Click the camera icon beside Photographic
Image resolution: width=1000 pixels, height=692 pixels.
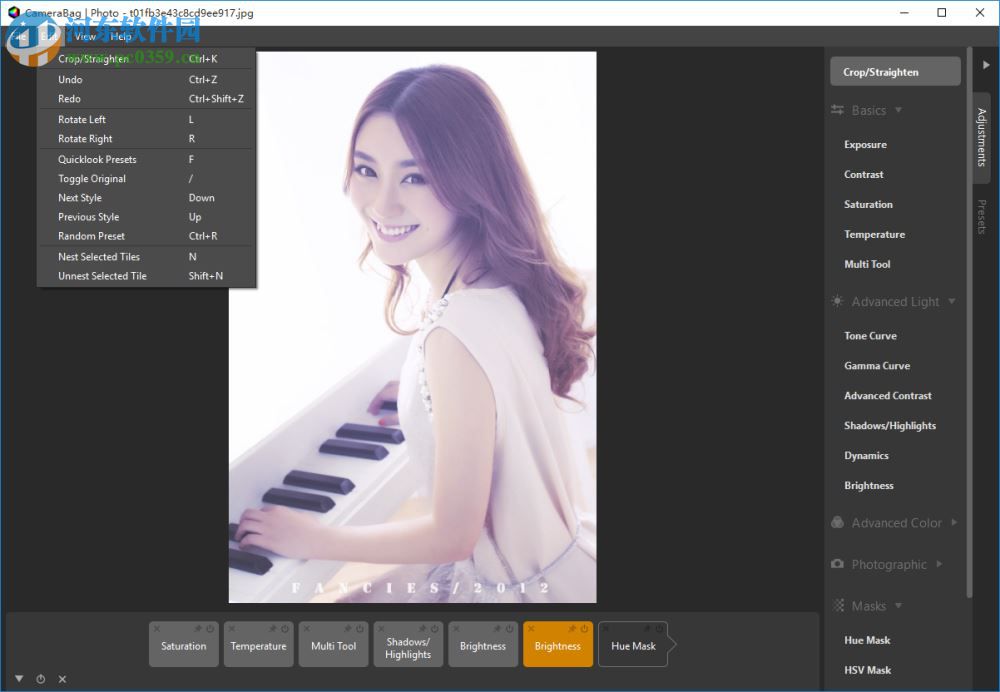pyautogui.click(x=837, y=564)
